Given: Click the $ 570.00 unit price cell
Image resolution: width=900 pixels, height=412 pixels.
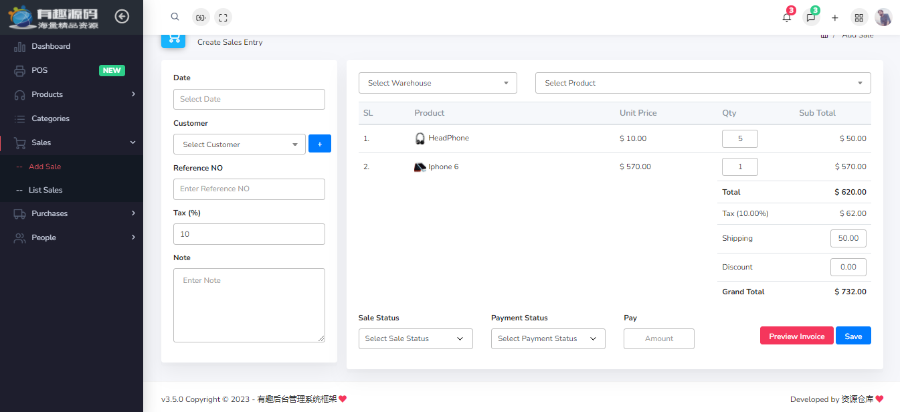Looking at the screenshot, I should pos(635,167).
